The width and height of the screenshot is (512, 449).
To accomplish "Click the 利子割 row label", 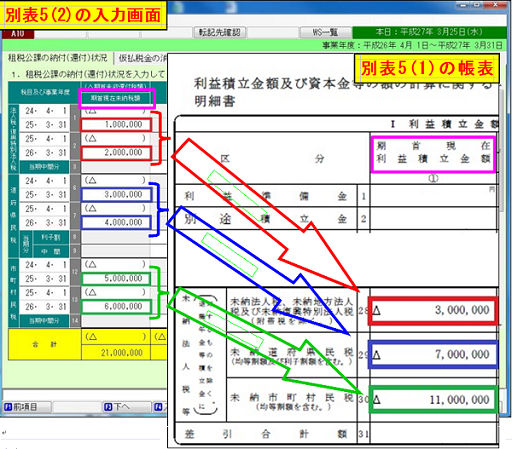I will pos(51,237).
